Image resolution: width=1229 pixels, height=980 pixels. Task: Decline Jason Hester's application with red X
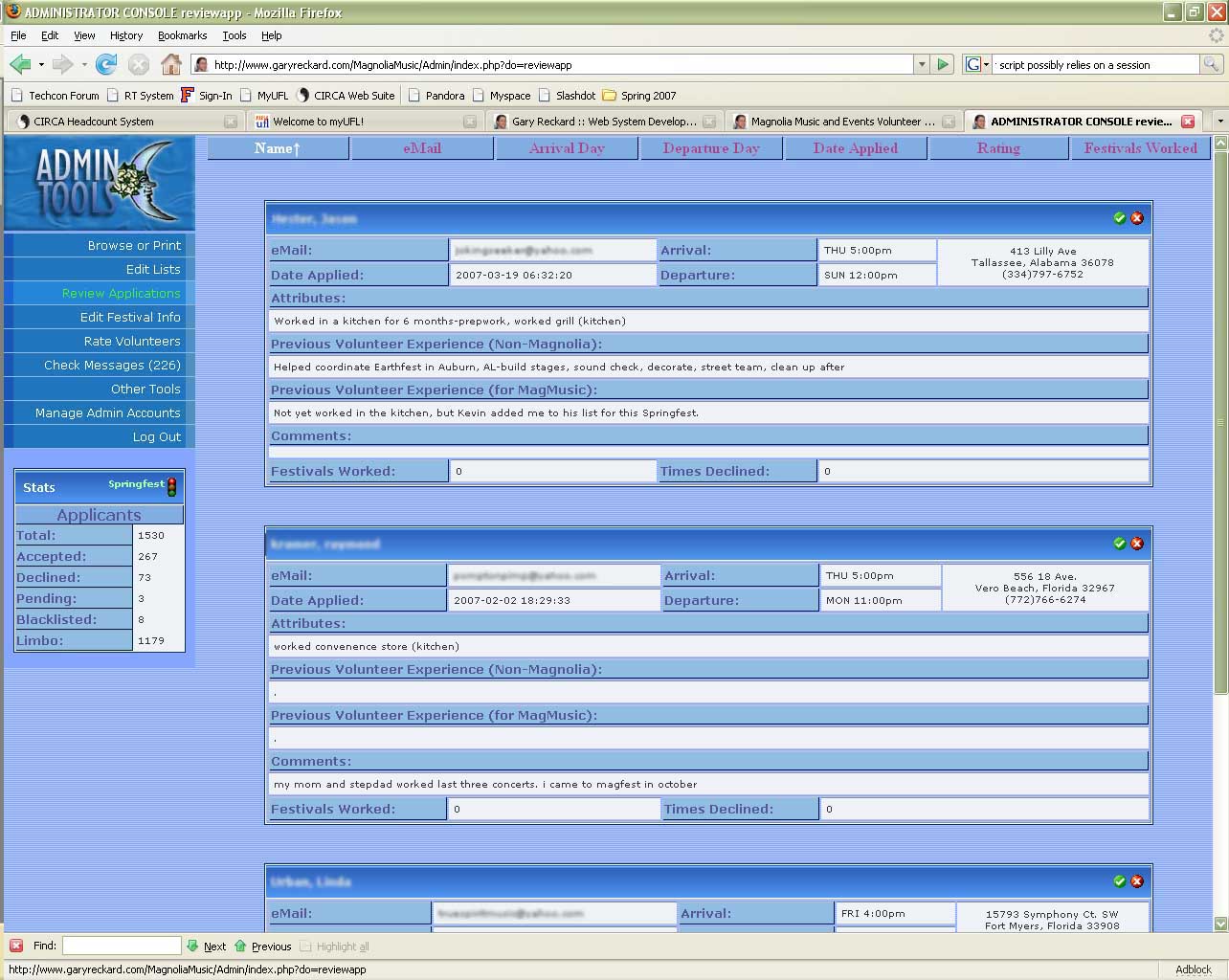pos(1137,218)
